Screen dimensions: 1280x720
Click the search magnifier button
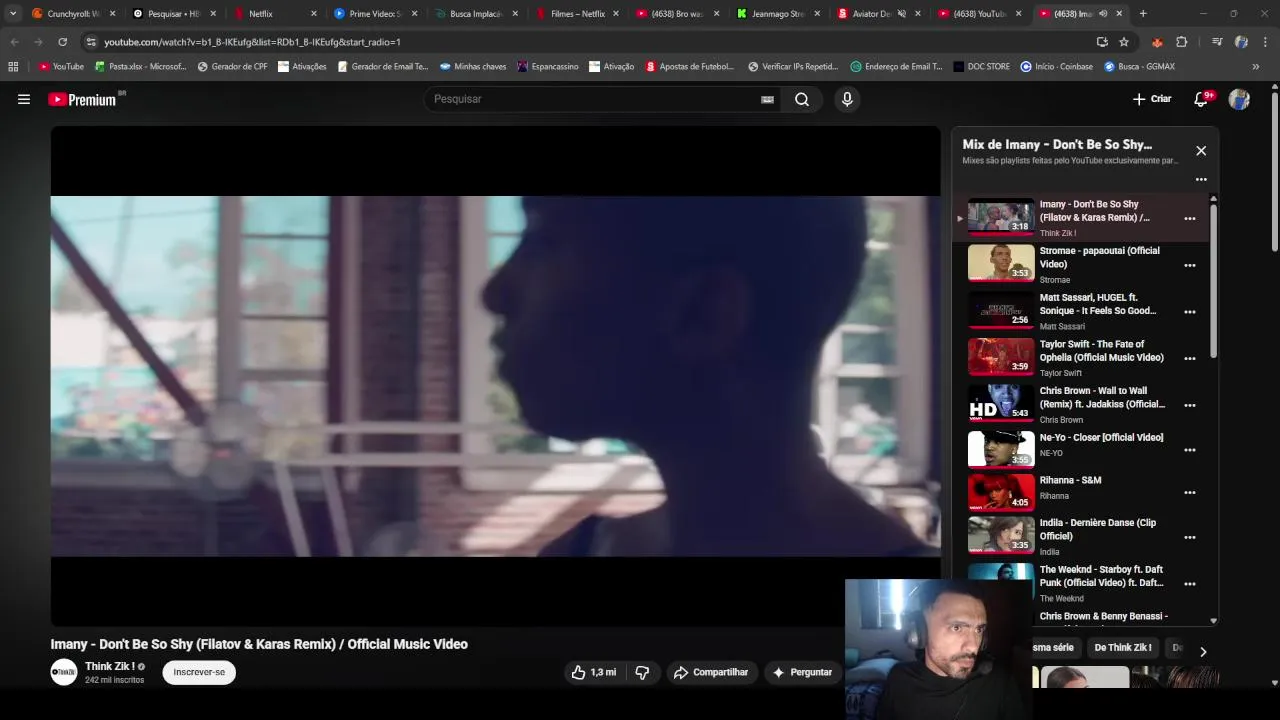point(802,99)
